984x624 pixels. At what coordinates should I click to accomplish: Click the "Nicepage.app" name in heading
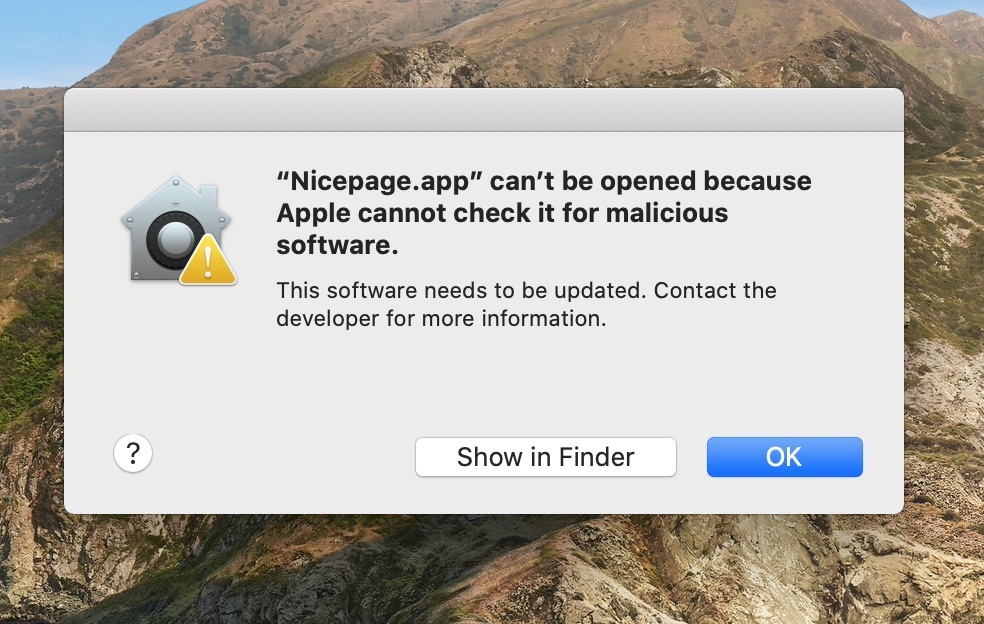(x=380, y=181)
